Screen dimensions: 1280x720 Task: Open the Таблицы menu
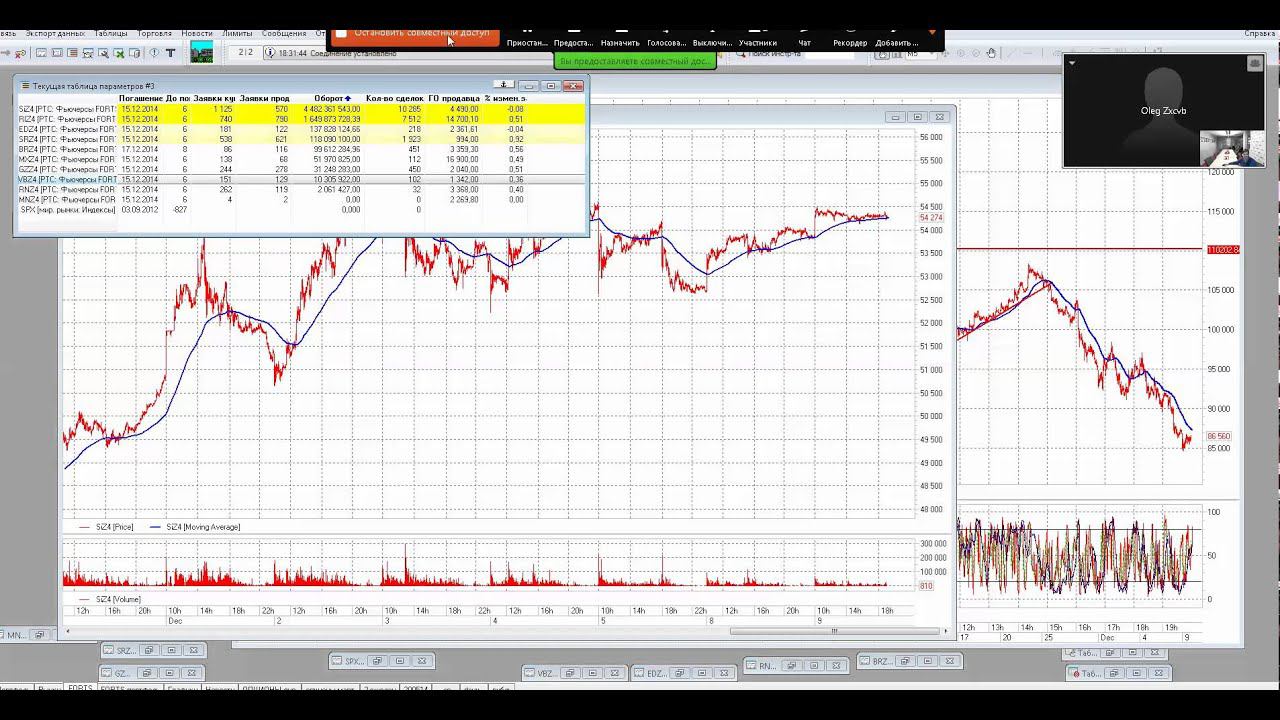coord(110,33)
